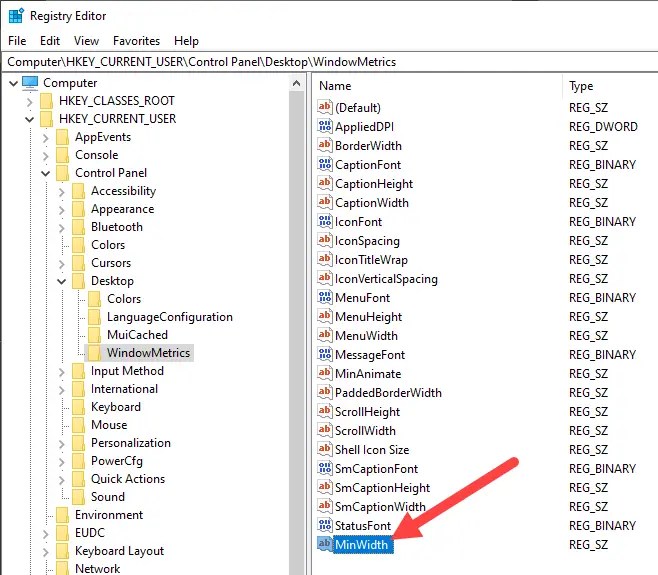
Task: Collapse the Desktop key chevron
Action: pos(61,281)
